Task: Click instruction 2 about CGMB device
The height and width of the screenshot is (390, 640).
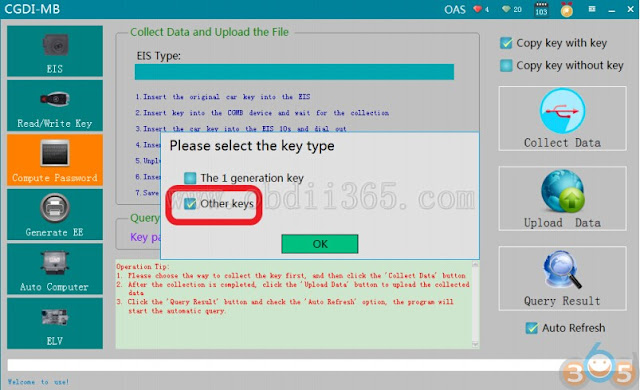Action: pos(262,113)
